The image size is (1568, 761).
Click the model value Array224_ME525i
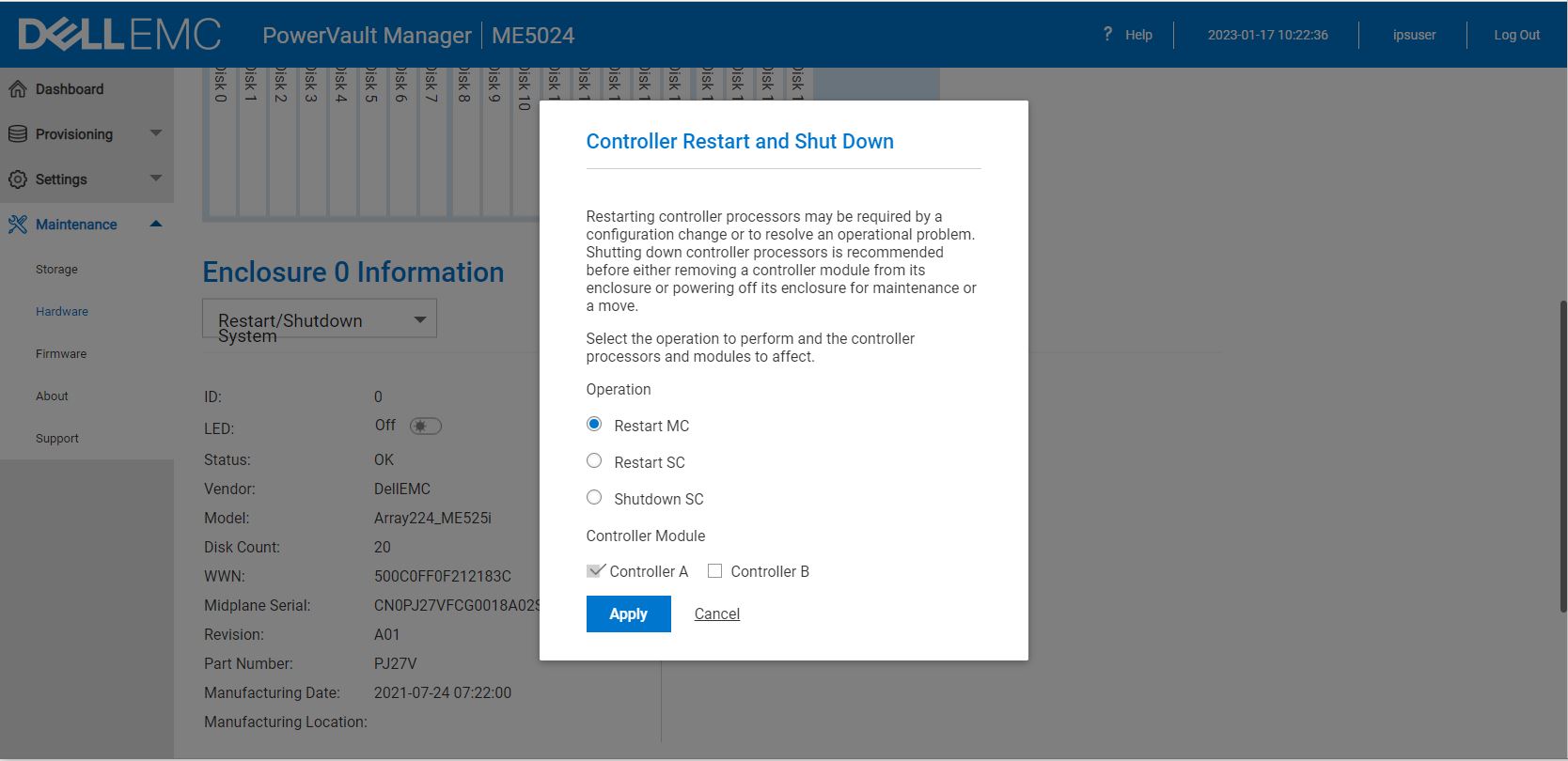(x=432, y=518)
